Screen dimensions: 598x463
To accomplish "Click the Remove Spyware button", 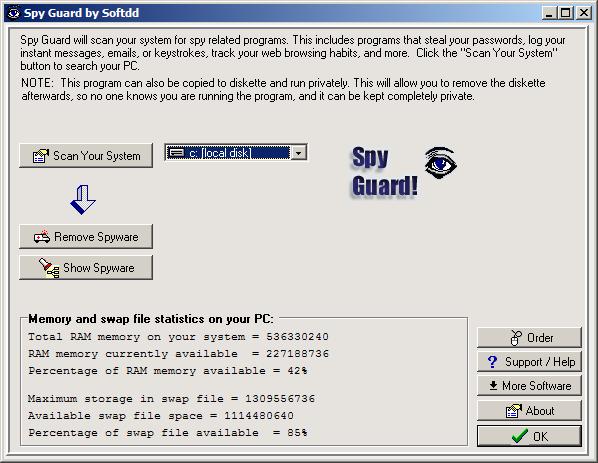I will tap(86, 236).
